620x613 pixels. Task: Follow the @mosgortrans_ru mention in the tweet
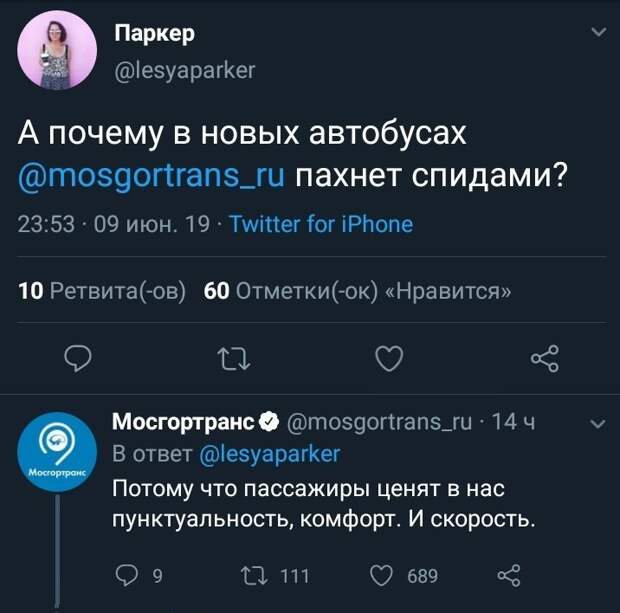152,177
